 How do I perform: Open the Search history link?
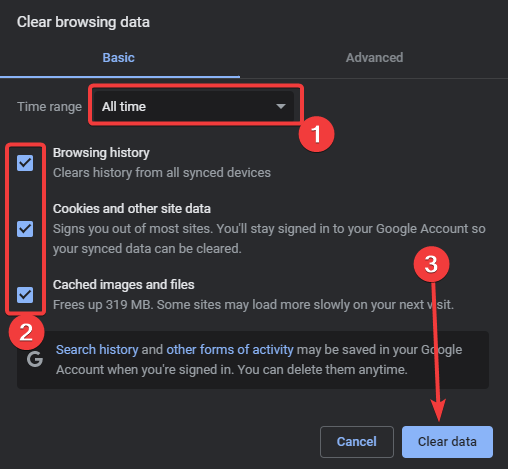coord(97,350)
